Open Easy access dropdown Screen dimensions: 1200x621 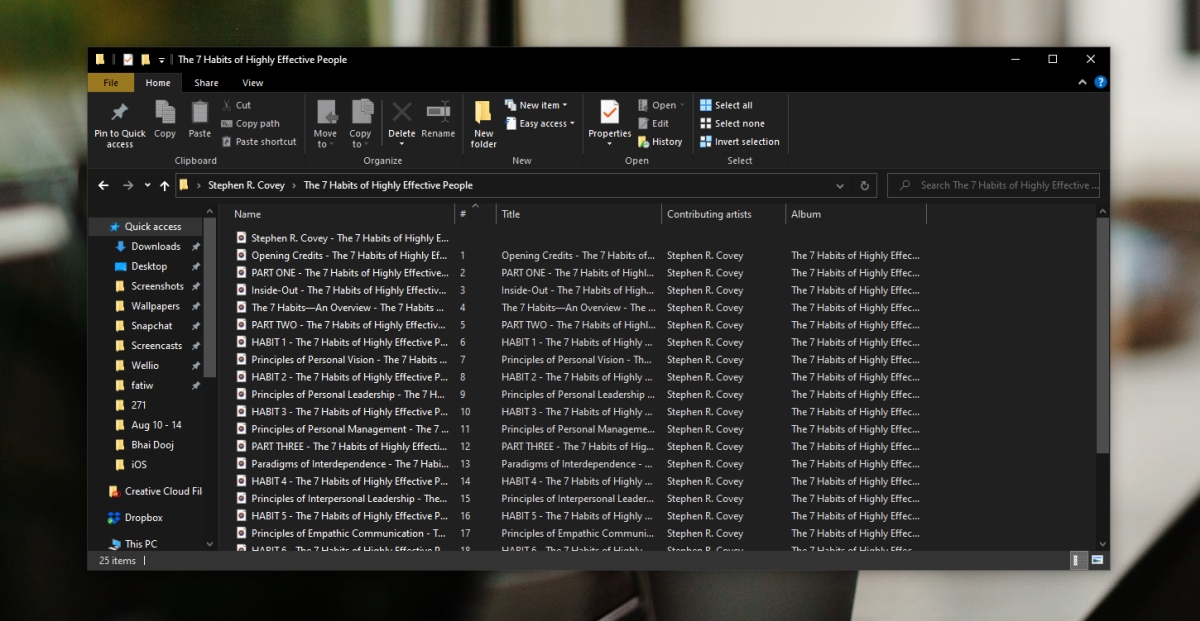[x=541, y=124]
